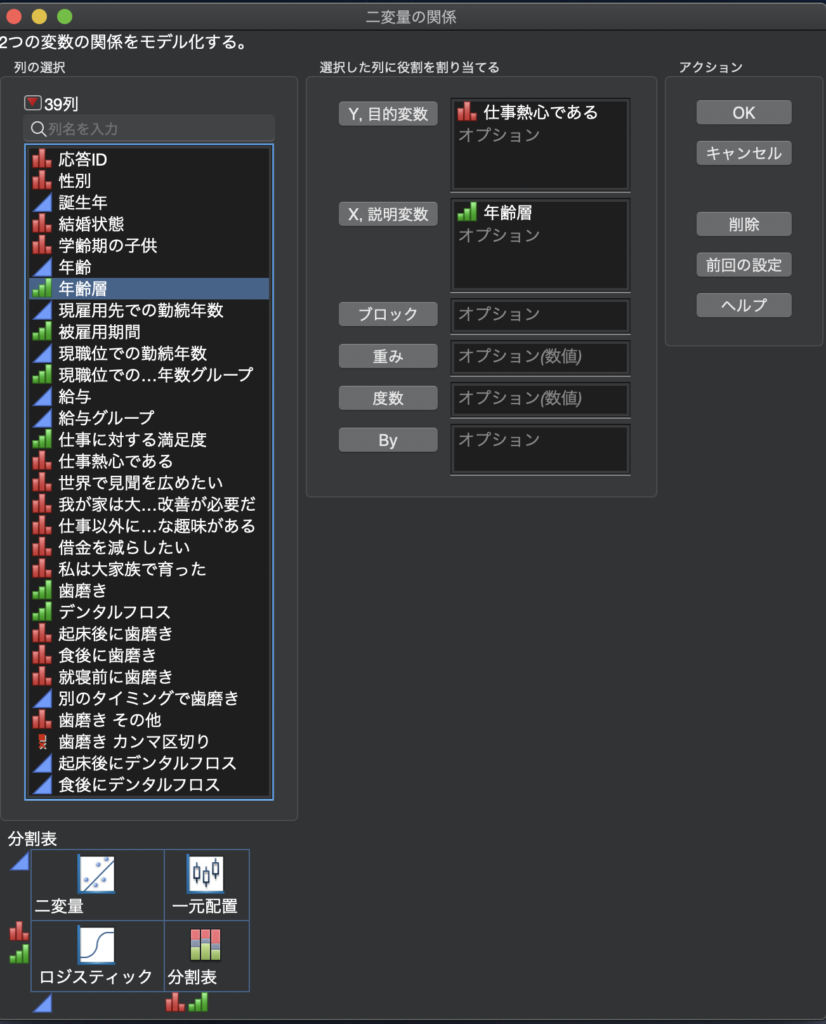Click the ordinal icon beside 仕事に対する満足度
The height and width of the screenshot is (1024, 826).
[x=42, y=440]
